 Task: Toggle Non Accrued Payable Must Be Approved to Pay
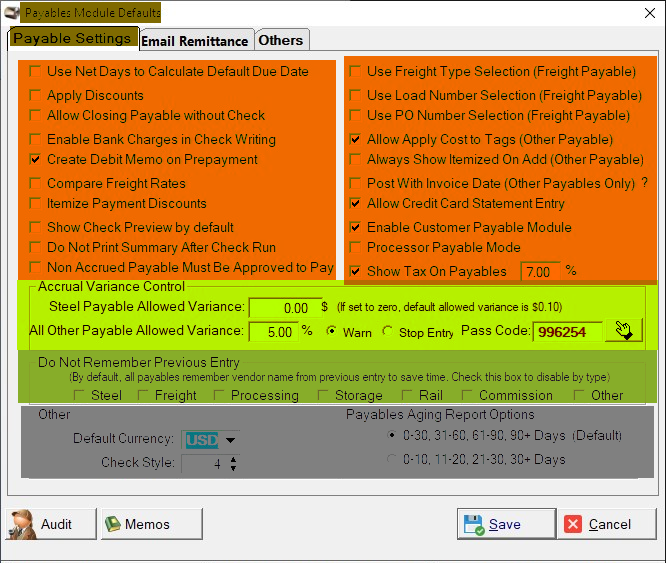pos(35,267)
